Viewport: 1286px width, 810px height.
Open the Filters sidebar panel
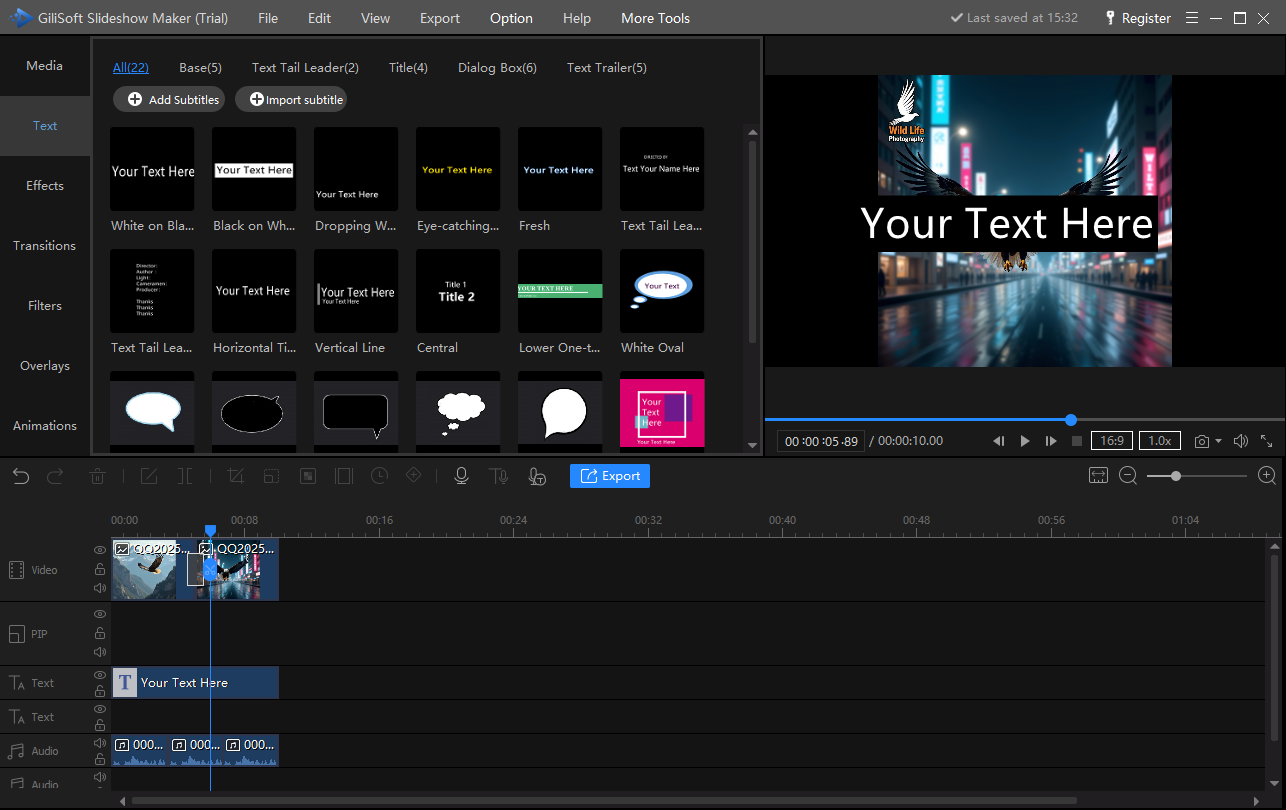tap(45, 306)
